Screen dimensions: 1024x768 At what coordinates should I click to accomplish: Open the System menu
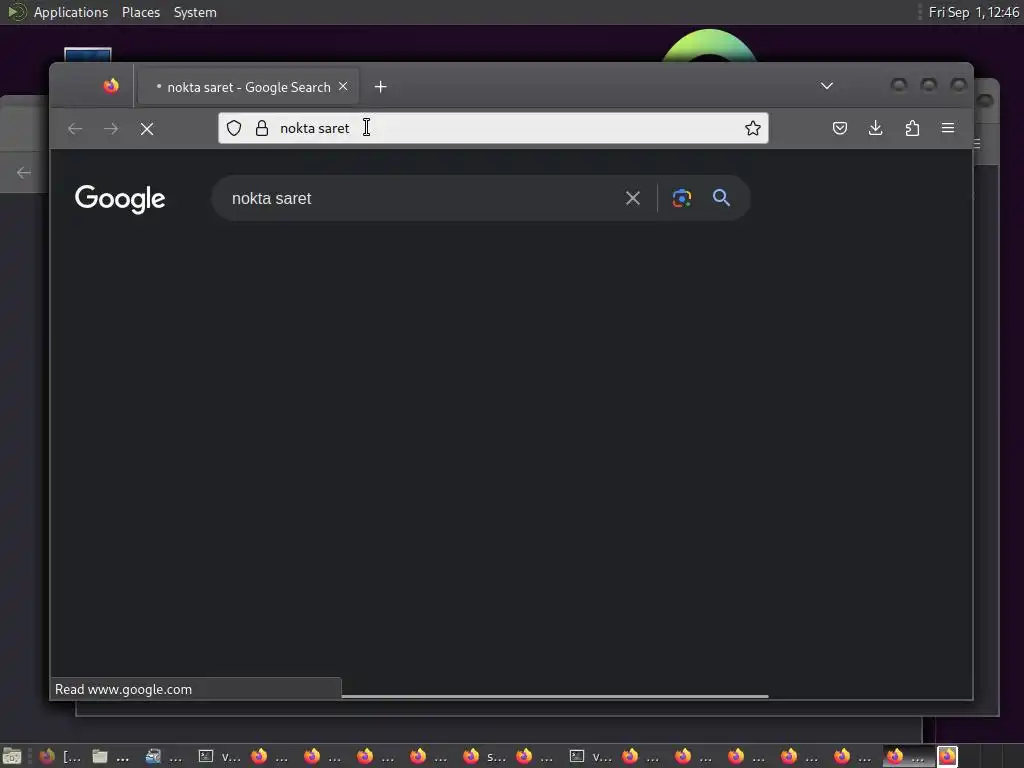click(195, 12)
